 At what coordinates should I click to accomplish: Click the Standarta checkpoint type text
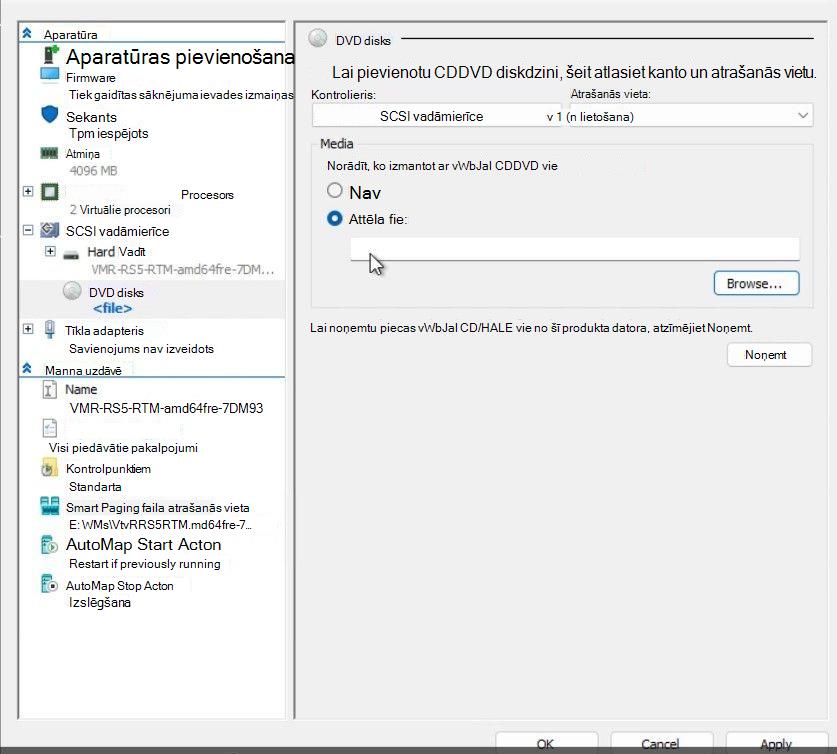[95, 487]
